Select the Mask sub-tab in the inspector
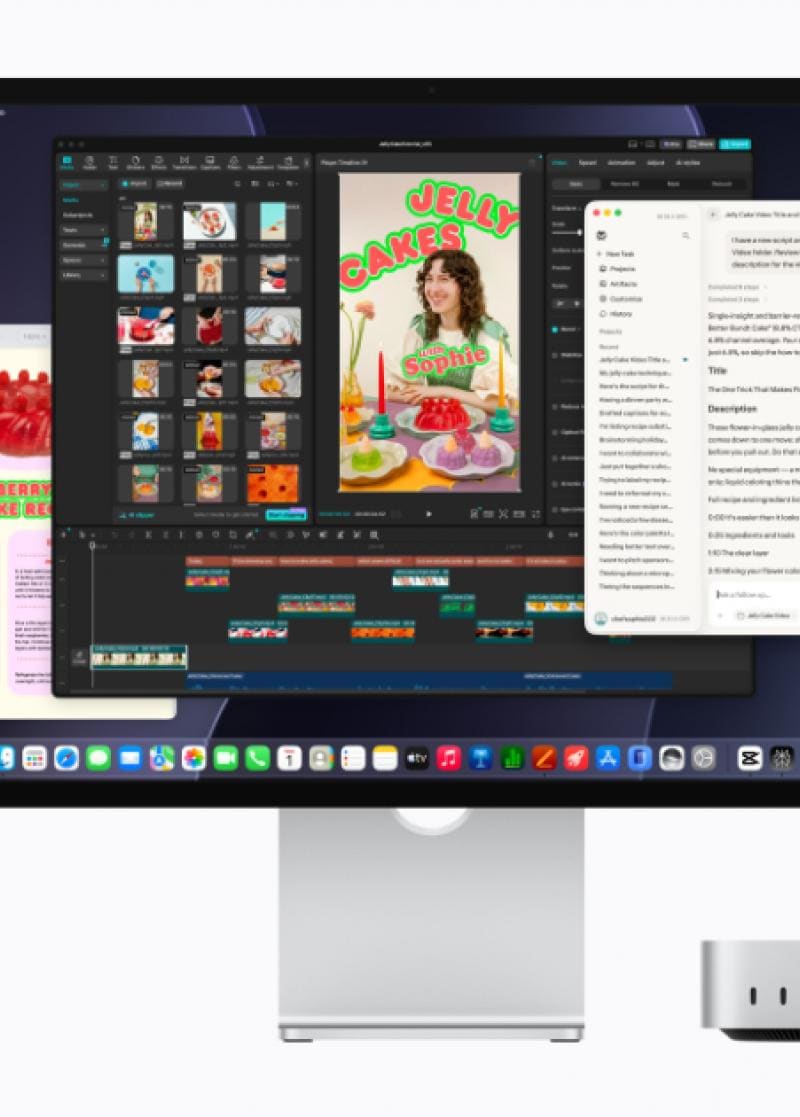 (x=673, y=184)
